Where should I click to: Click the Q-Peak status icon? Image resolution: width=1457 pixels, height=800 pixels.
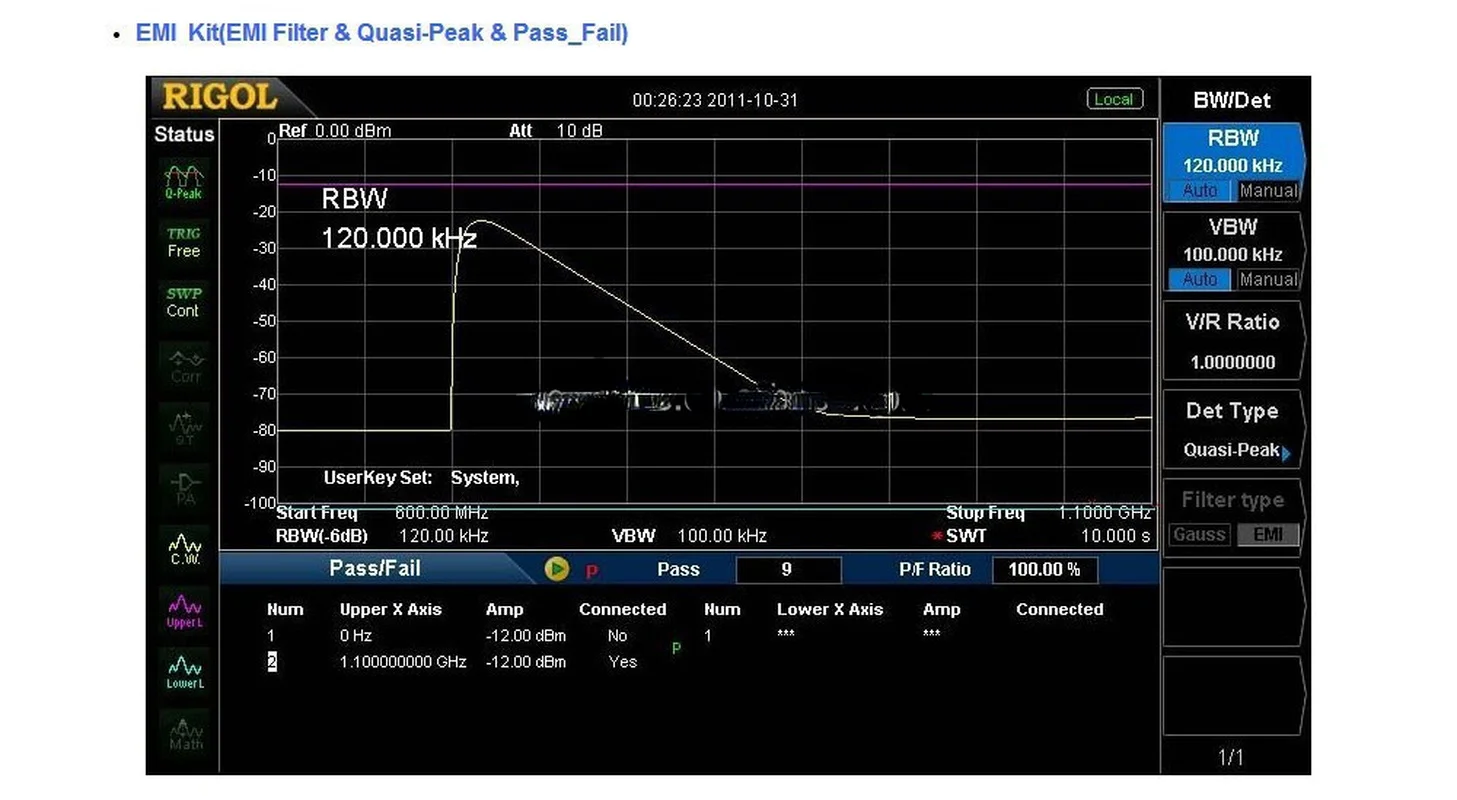184,181
